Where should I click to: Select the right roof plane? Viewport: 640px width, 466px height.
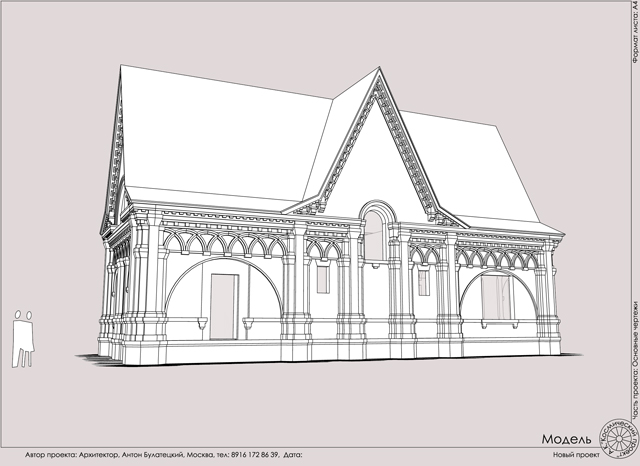pos(478,167)
